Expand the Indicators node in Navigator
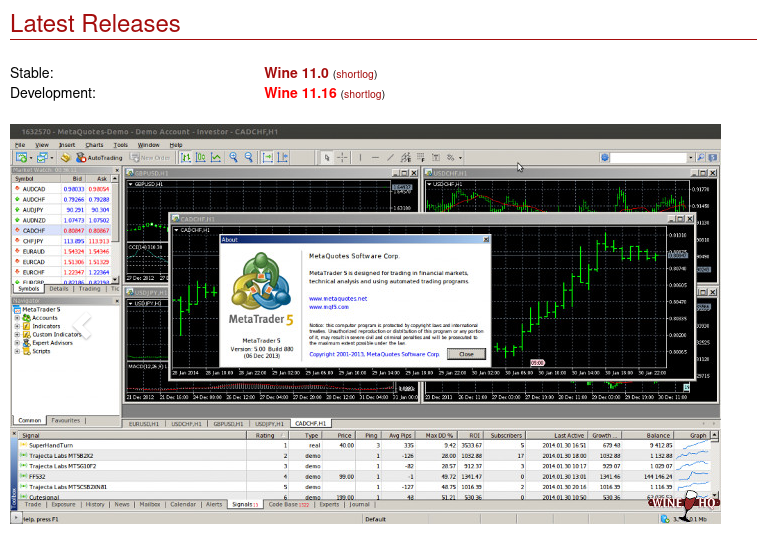This screenshot has height=536, width=757. coord(17,326)
